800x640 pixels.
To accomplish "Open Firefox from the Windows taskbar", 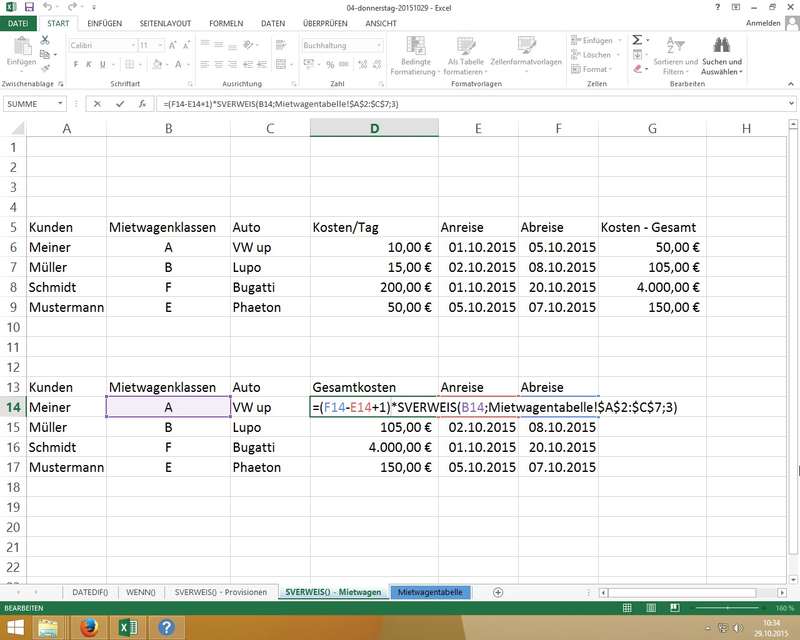I will coord(88,627).
